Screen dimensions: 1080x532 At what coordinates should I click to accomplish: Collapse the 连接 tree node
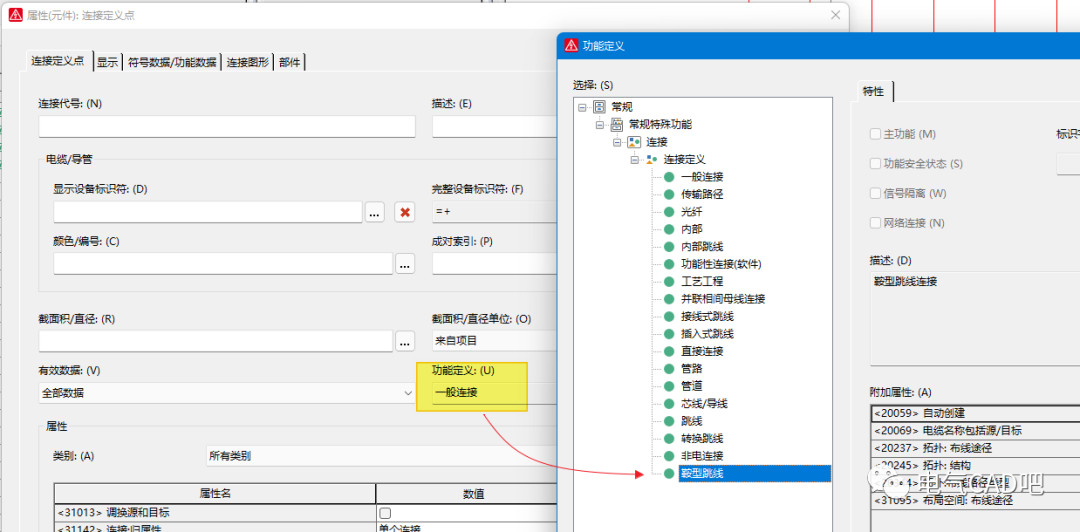[x=616, y=142]
